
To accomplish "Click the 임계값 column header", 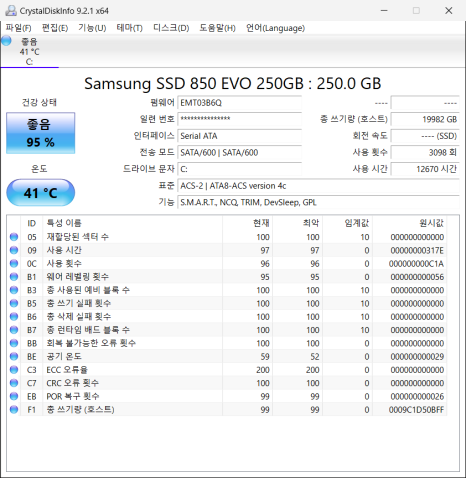I will click(347, 223).
